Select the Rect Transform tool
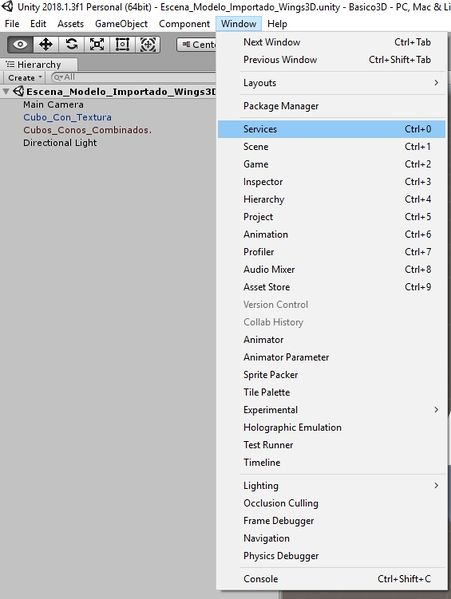451x599 pixels. (122, 45)
